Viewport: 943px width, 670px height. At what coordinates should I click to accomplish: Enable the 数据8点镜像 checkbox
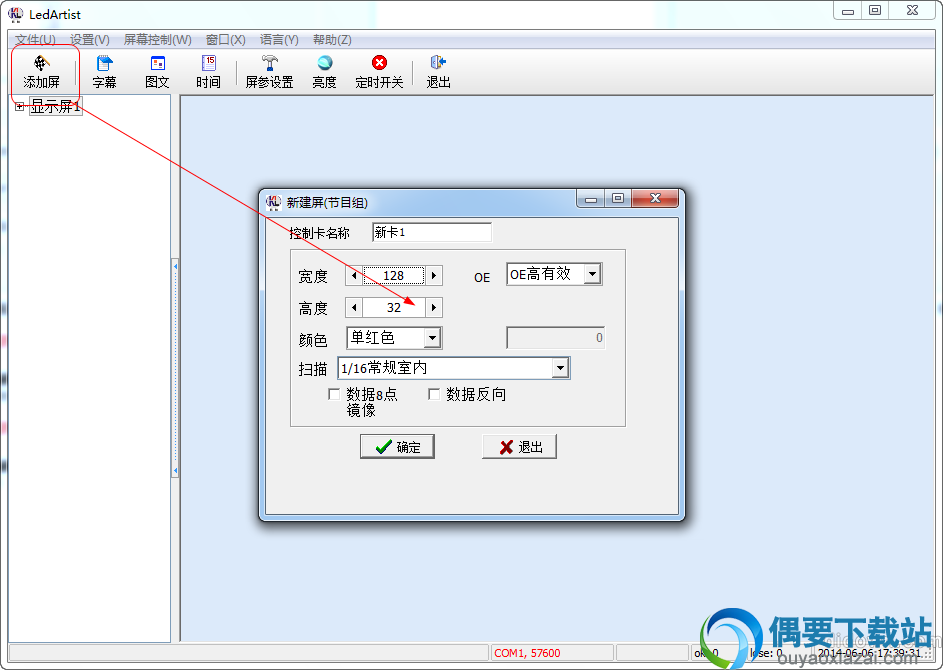(334, 394)
